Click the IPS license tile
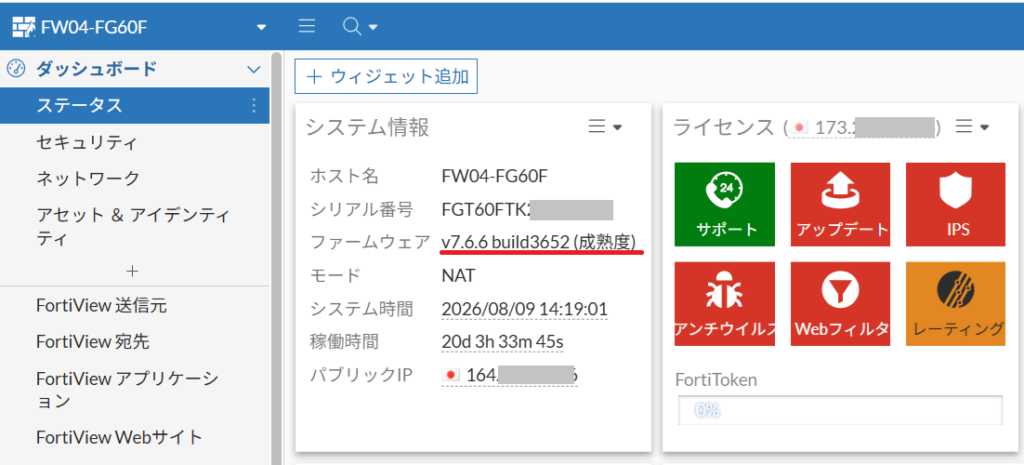The image size is (1024, 465). coord(956,204)
